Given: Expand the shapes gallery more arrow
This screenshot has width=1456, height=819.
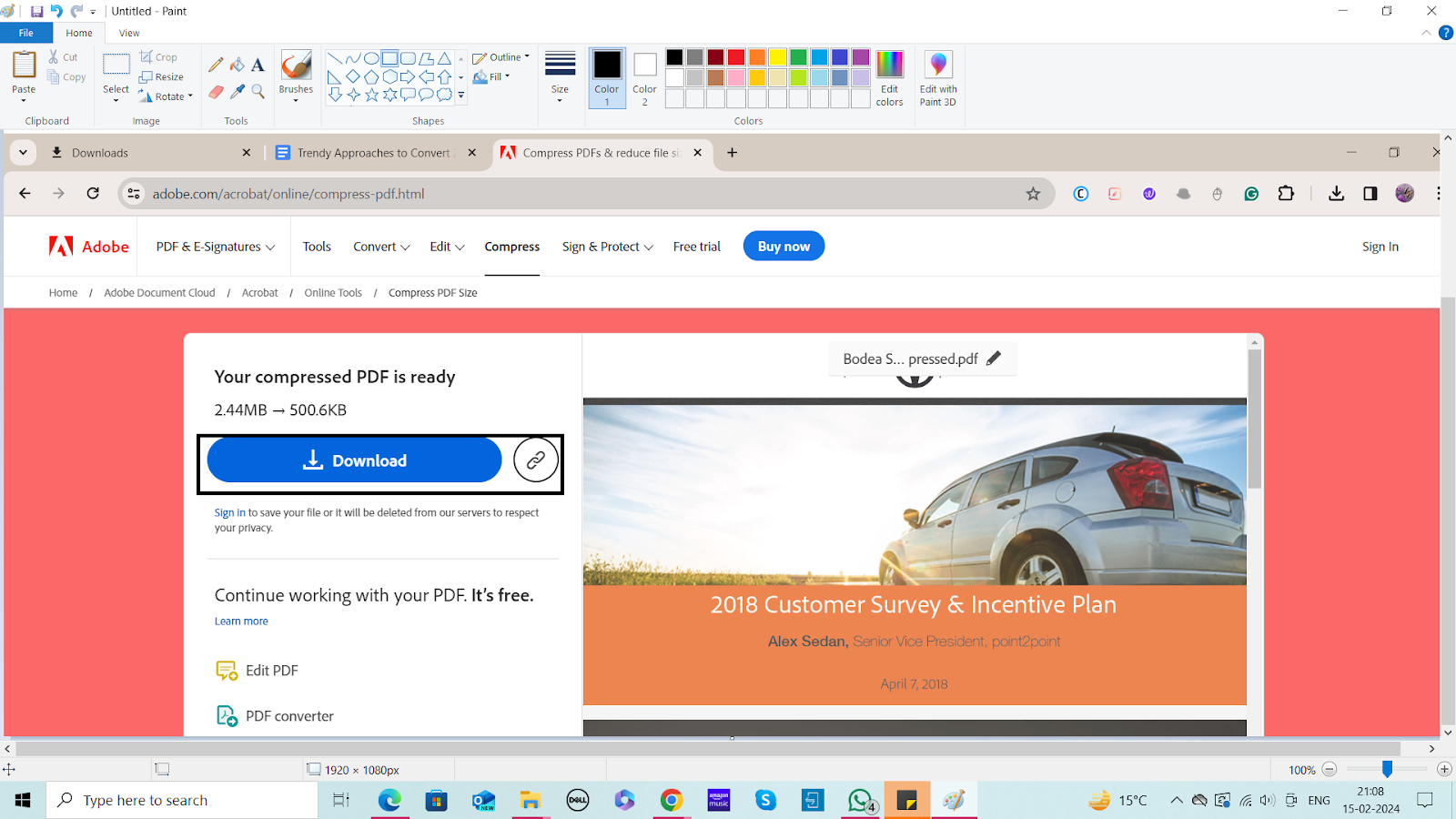Looking at the screenshot, I should click(461, 95).
